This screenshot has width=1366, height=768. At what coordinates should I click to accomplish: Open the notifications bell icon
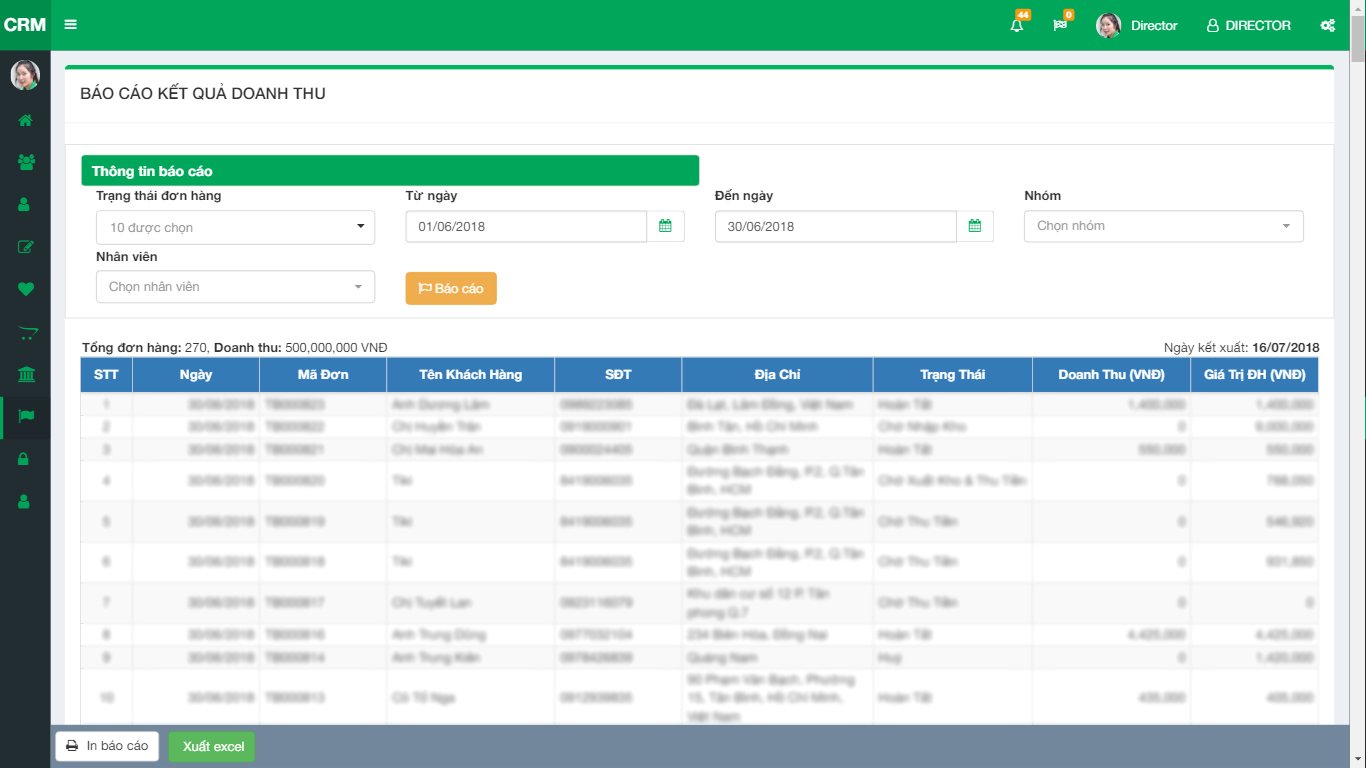[x=1017, y=26]
